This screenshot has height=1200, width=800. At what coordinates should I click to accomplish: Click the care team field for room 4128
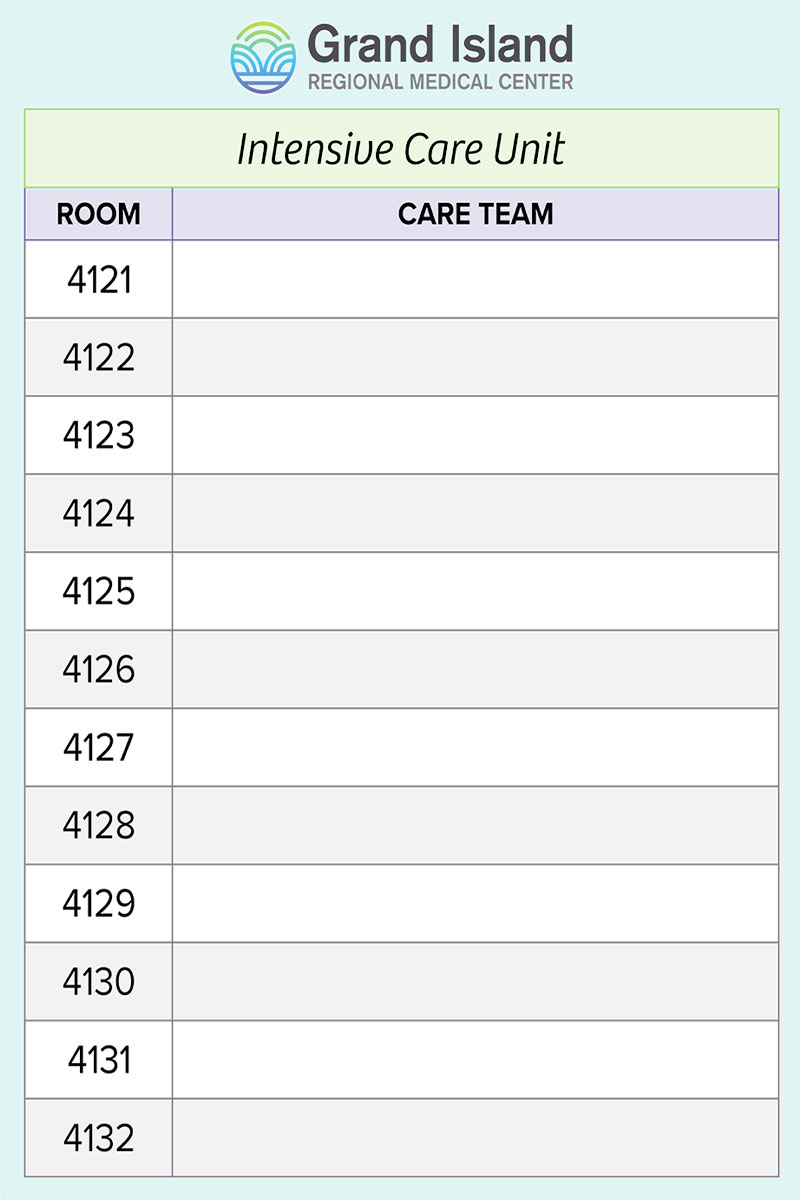[476, 825]
